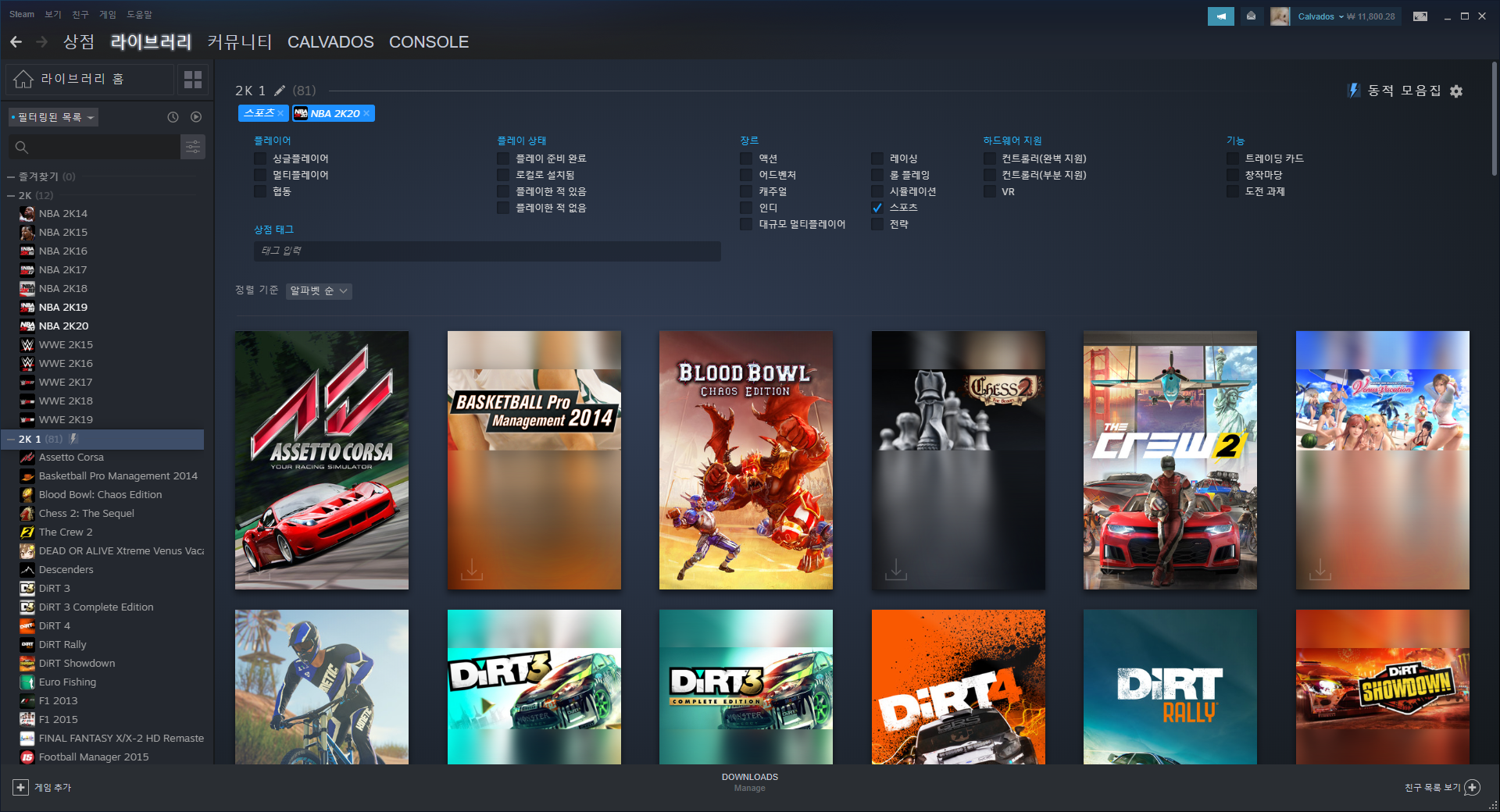
Task: Open DOWNLOADS Manage at bottom
Action: coord(750,782)
